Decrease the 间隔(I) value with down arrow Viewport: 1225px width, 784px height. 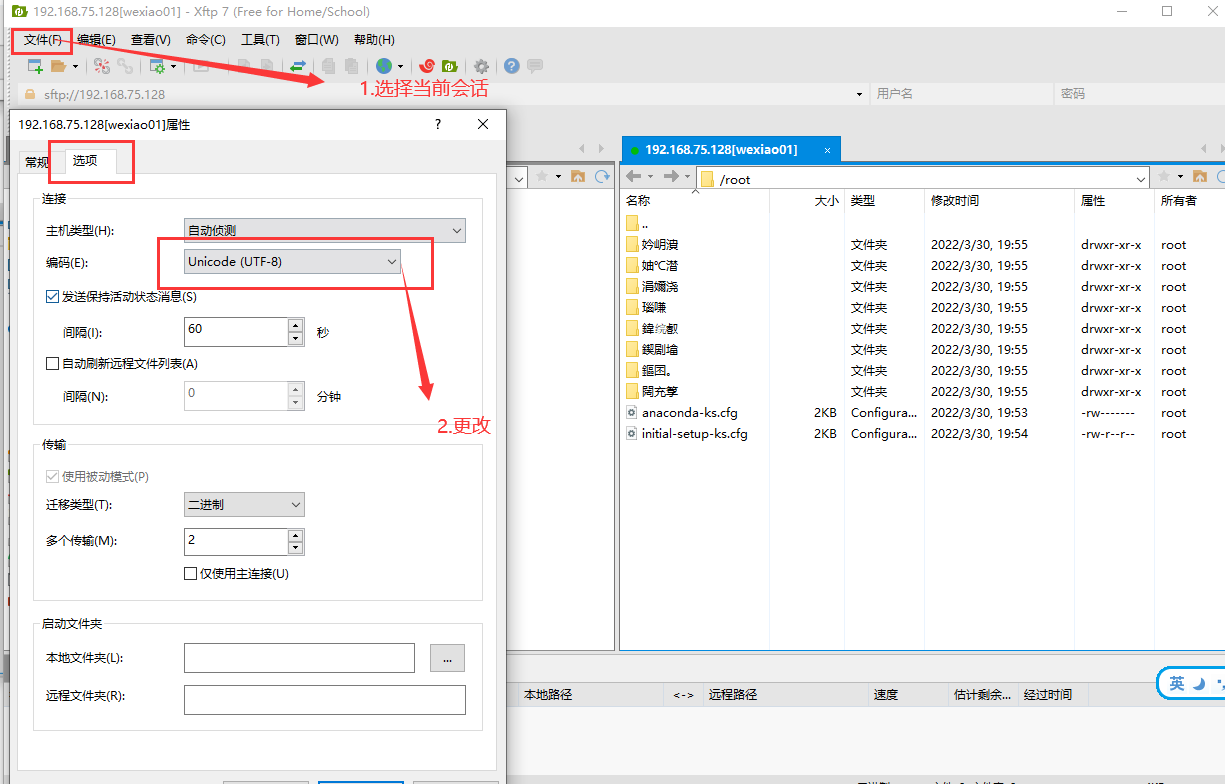295,338
